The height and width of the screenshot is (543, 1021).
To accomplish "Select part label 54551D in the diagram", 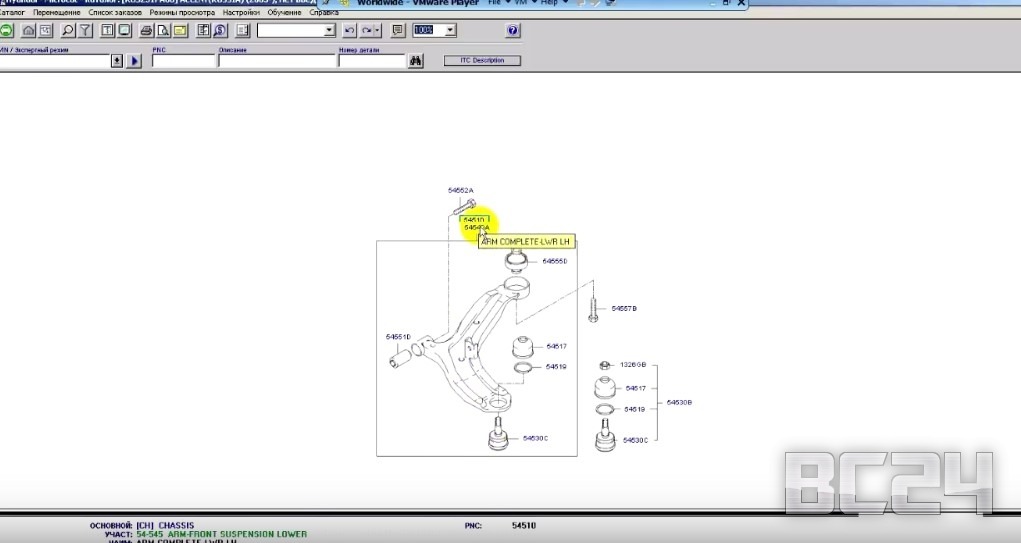I will pyautogui.click(x=398, y=337).
